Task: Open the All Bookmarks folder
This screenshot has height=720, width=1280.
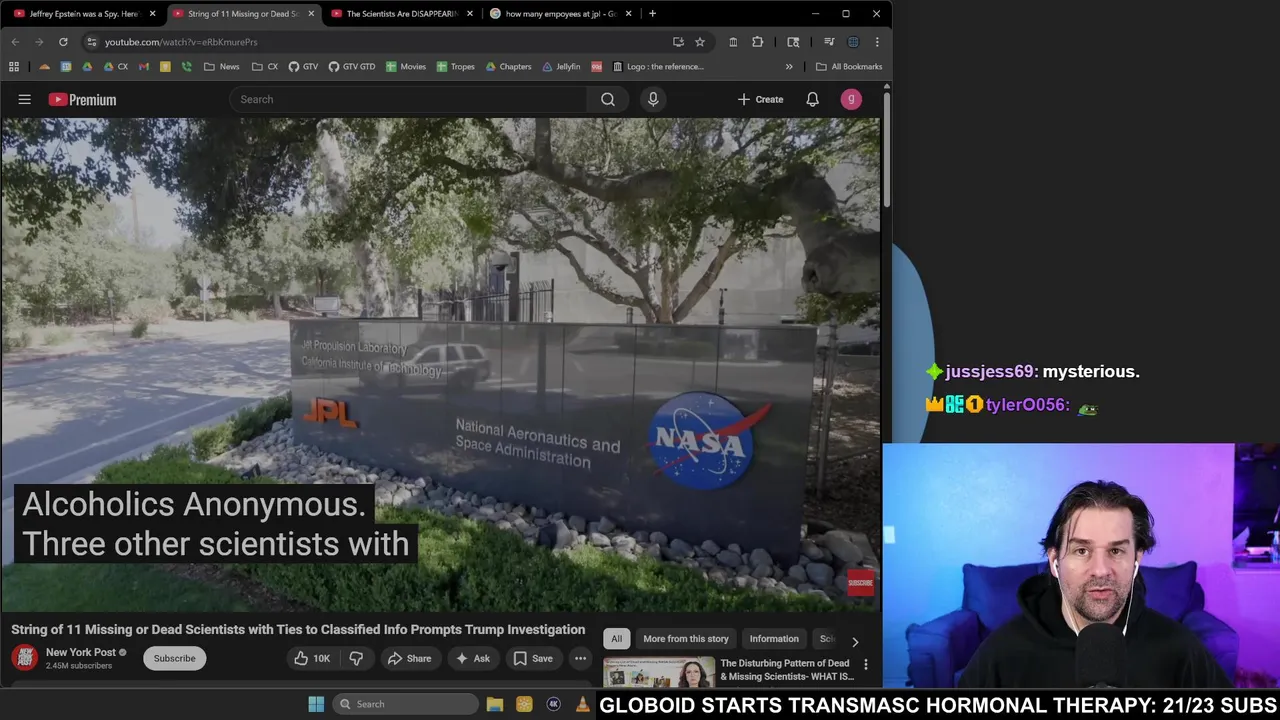Action: (x=849, y=67)
